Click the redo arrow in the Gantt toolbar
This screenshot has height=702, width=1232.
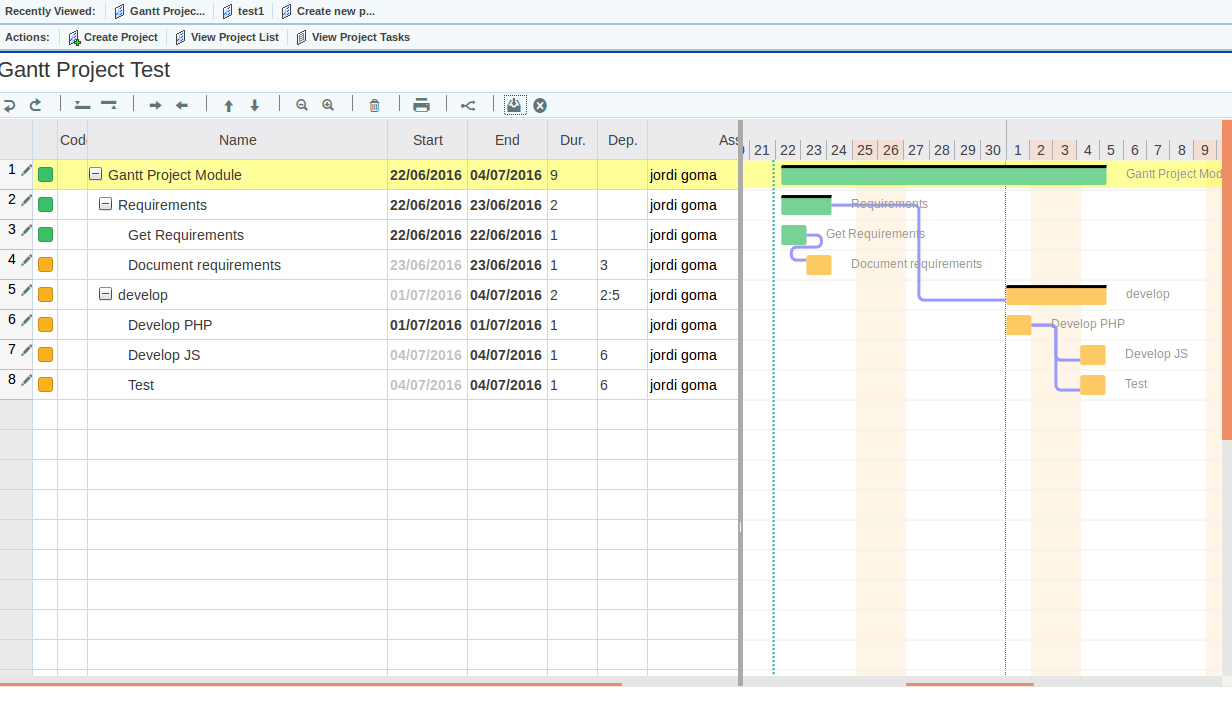pos(36,105)
